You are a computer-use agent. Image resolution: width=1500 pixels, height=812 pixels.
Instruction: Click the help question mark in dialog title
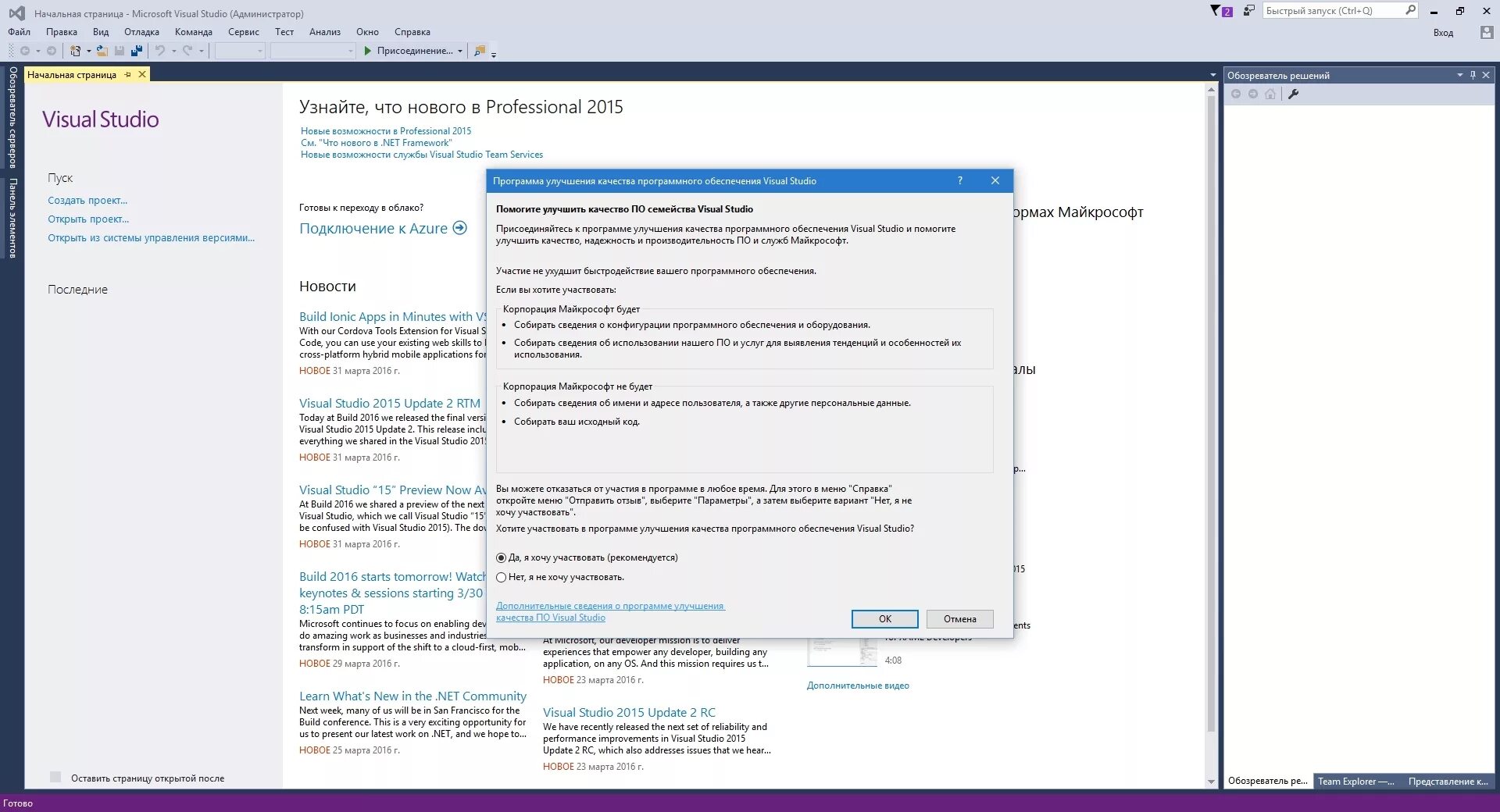[960, 180]
